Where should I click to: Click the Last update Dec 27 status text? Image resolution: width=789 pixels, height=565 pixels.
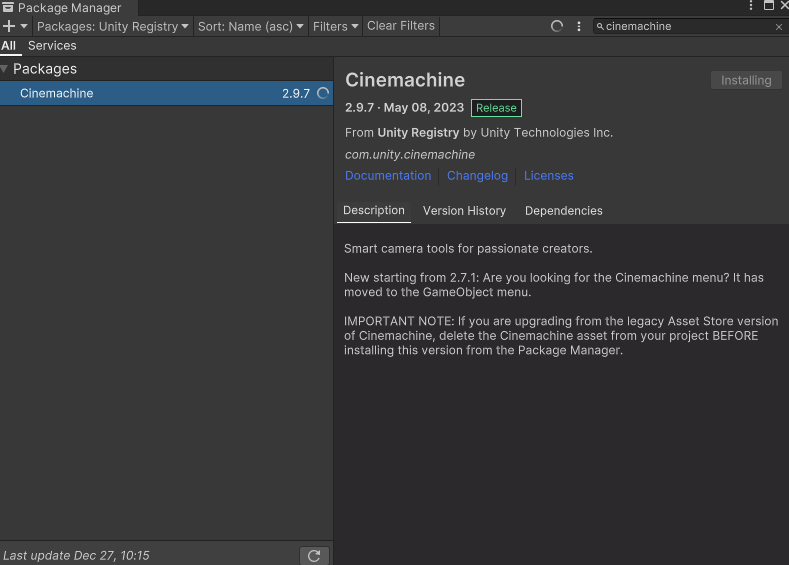tap(76, 555)
